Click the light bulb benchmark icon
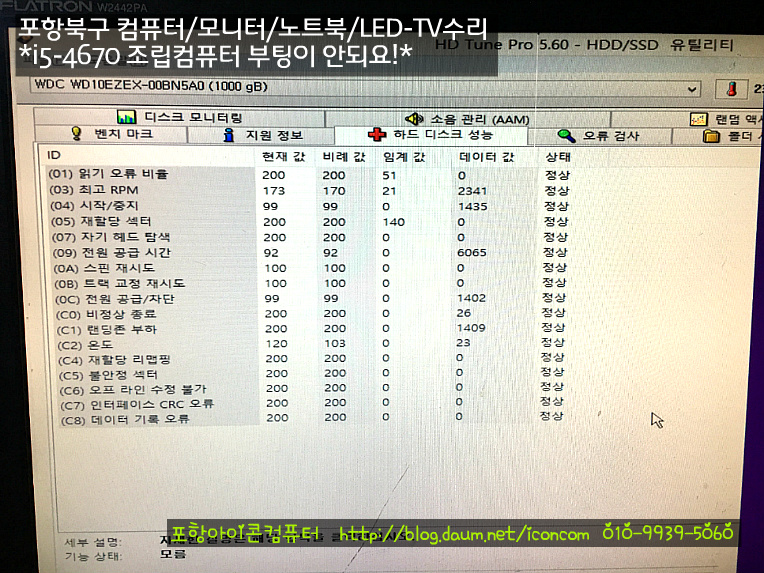The width and height of the screenshot is (764, 573). (x=76, y=133)
